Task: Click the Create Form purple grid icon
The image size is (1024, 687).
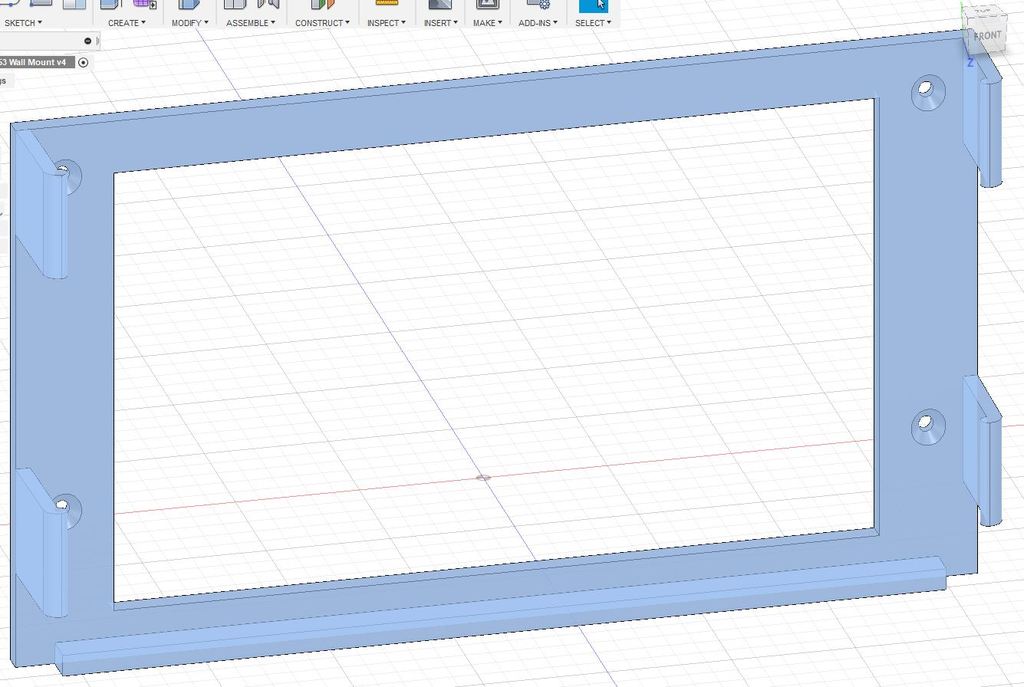Action: (x=144, y=5)
